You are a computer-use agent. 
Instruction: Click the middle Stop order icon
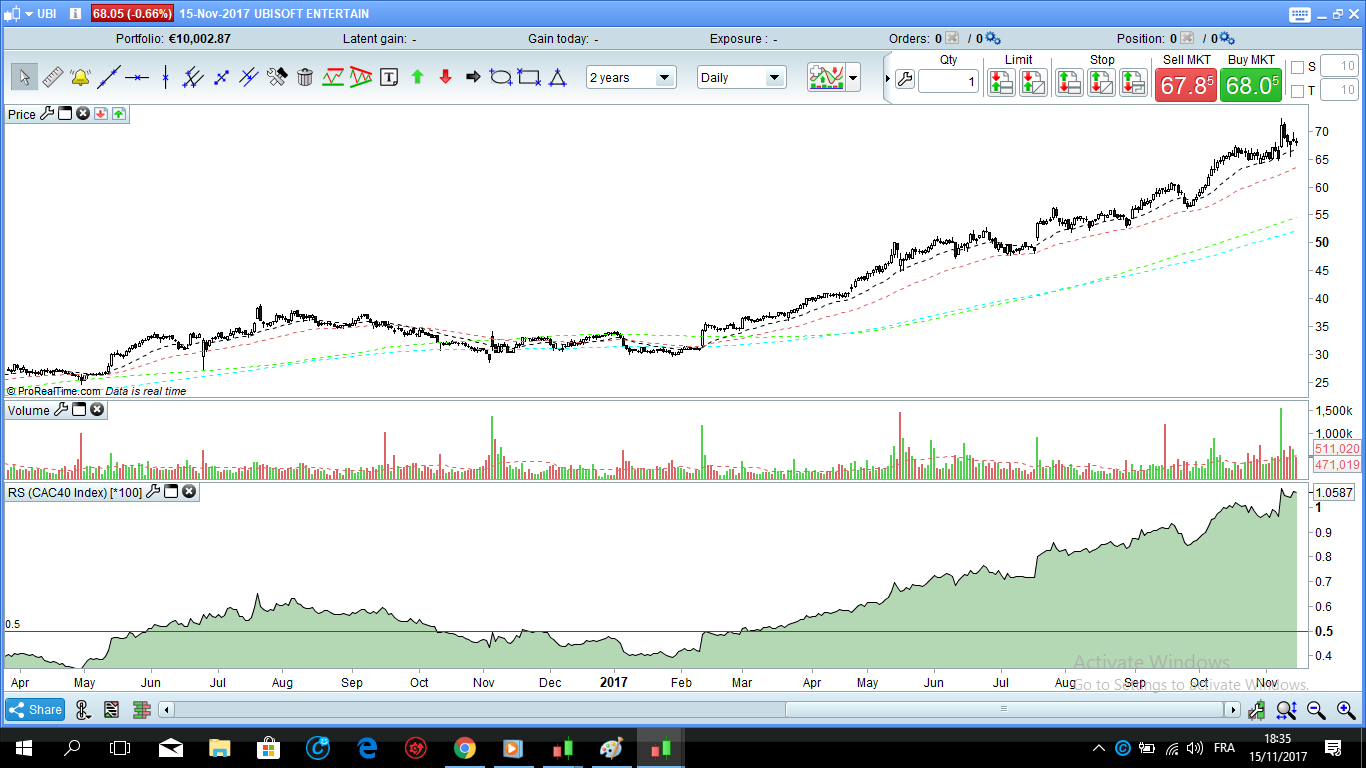[1101, 83]
